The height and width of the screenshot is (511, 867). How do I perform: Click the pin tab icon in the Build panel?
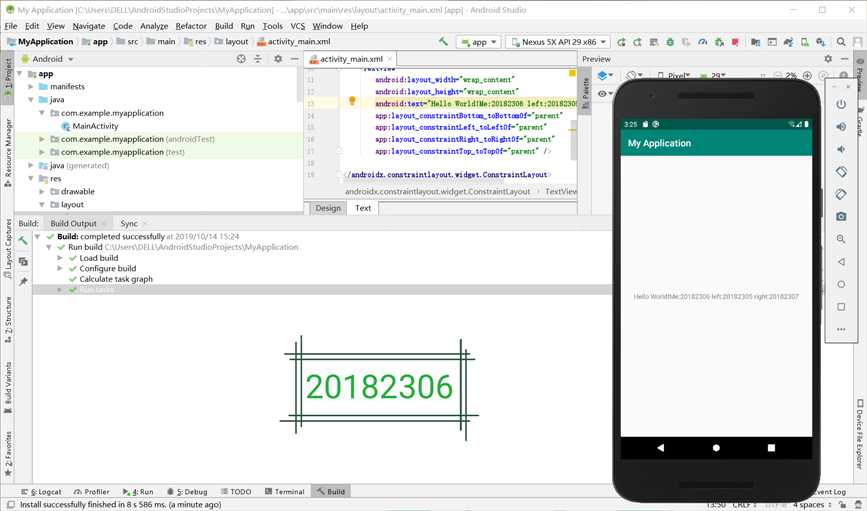click(23, 281)
